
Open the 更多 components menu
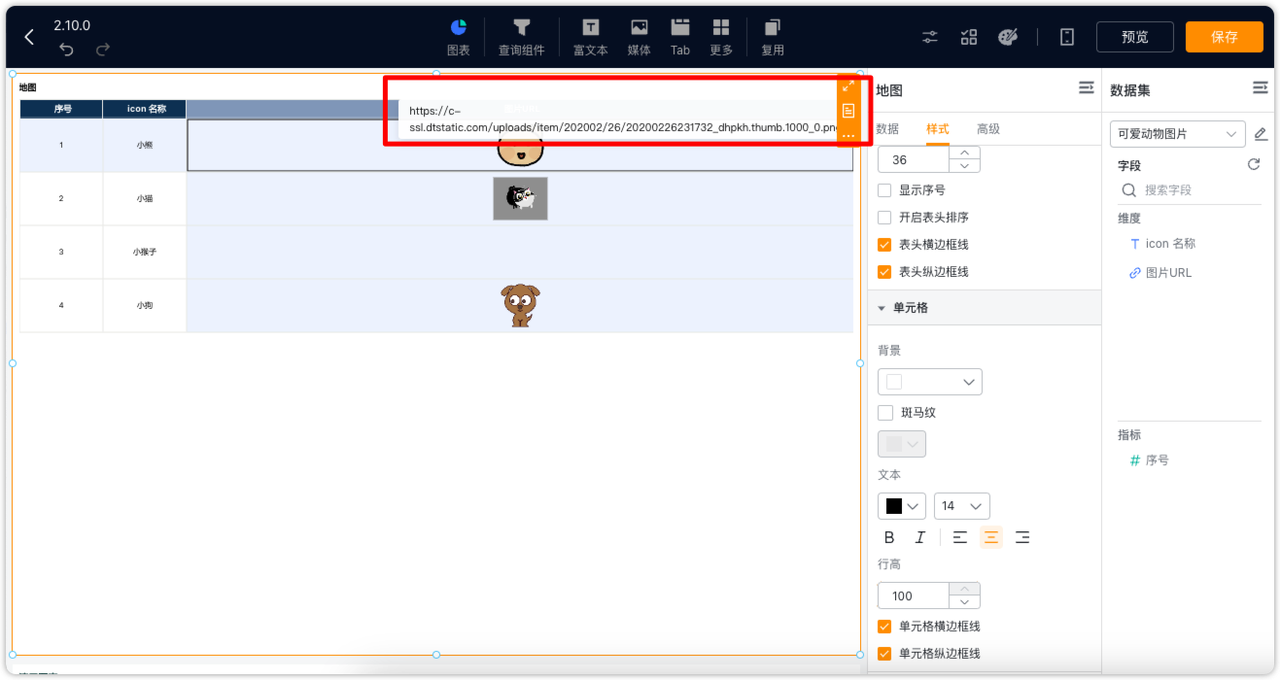click(x=721, y=37)
